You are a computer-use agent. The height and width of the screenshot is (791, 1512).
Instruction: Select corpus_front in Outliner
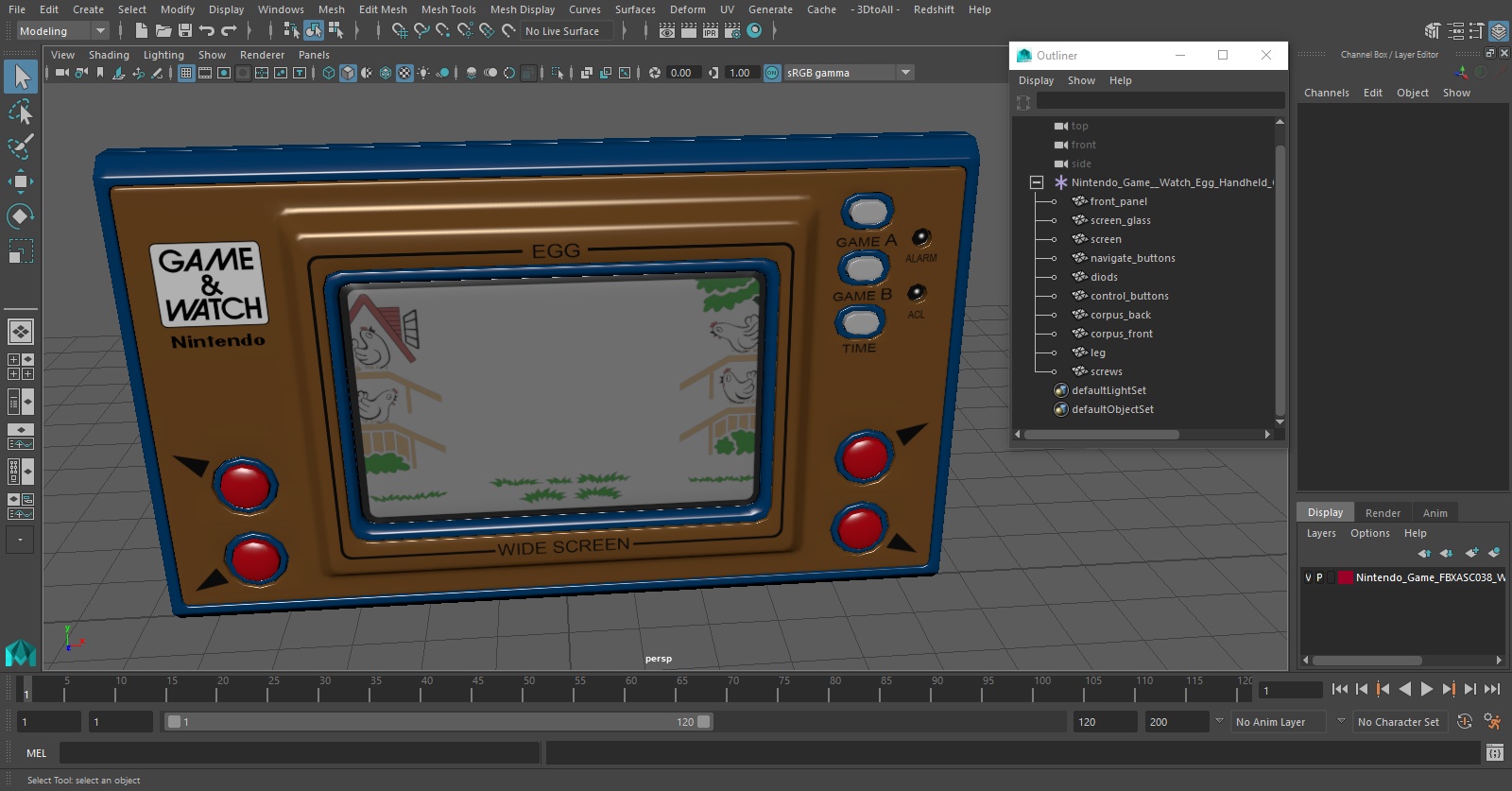coord(1121,334)
